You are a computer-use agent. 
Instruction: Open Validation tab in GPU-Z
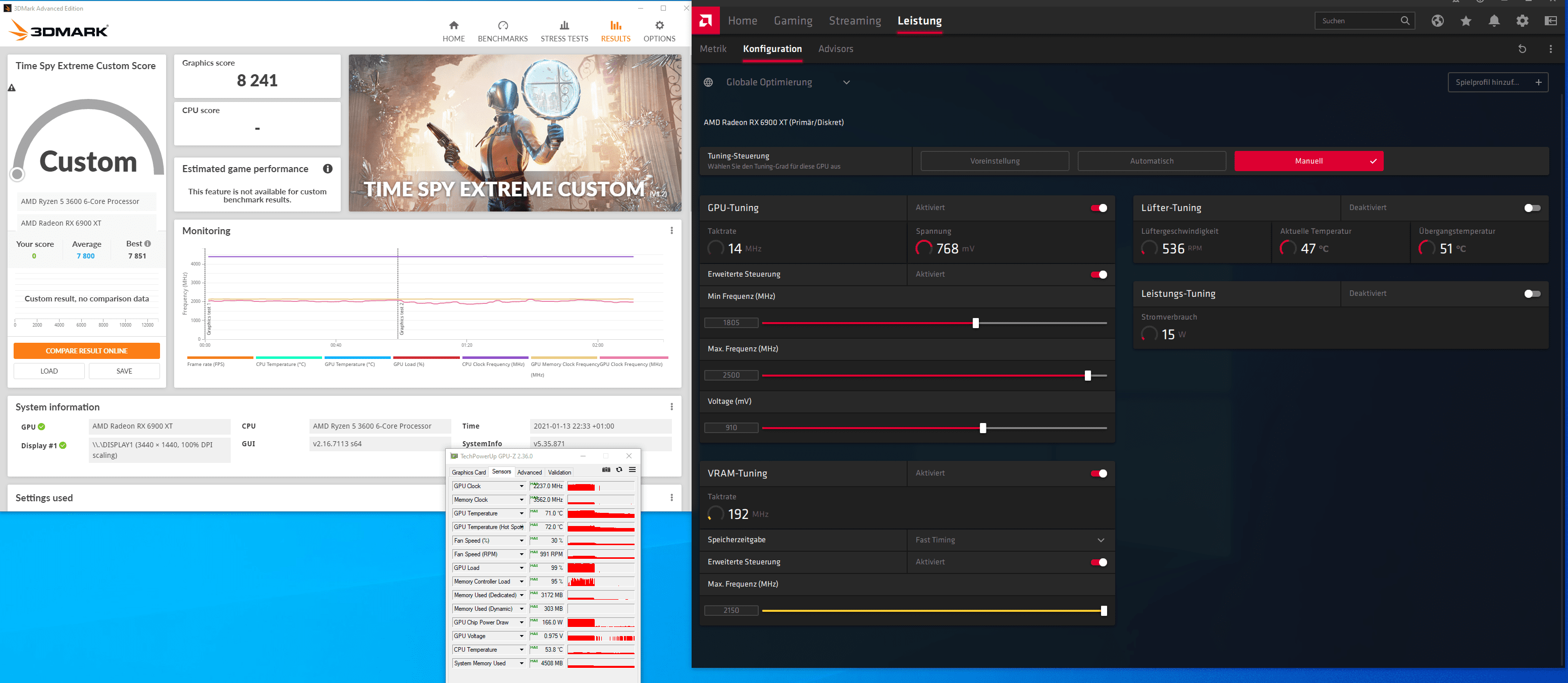(x=559, y=472)
